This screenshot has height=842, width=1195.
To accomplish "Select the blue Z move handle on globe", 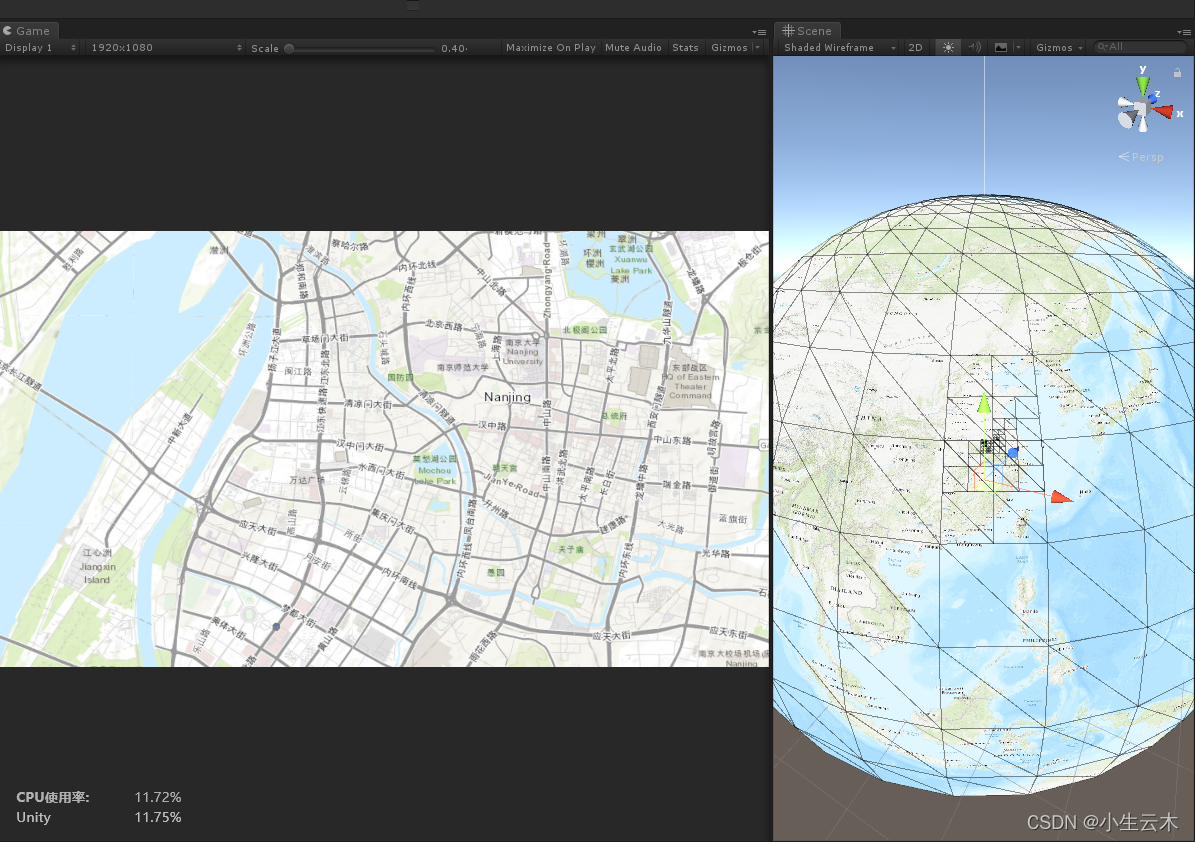I will [x=1013, y=453].
